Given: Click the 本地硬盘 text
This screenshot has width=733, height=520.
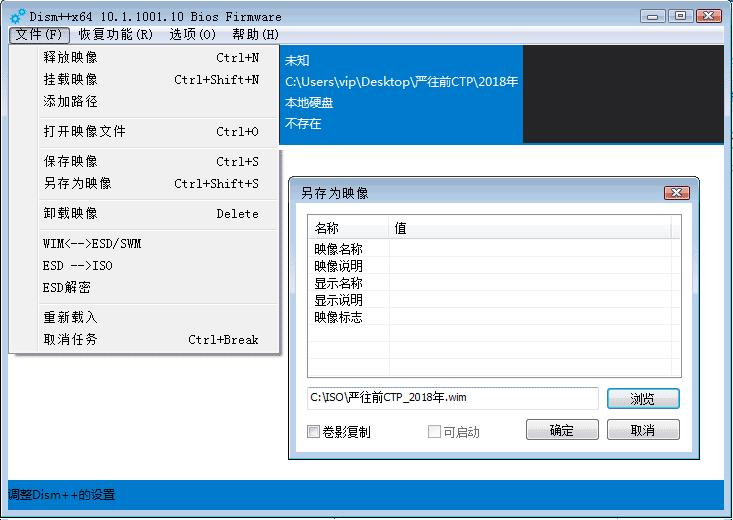Looking at the screenshot, I should pos(309,102).
